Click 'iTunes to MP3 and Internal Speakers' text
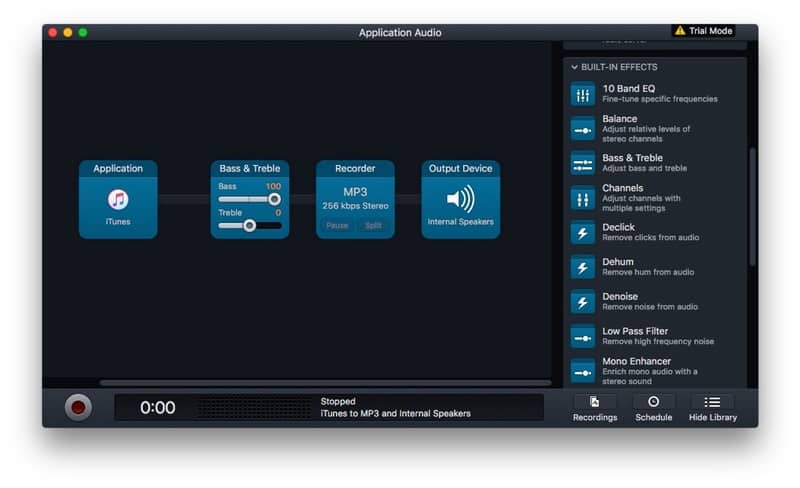The image size is (800, 488). [395, 413]
